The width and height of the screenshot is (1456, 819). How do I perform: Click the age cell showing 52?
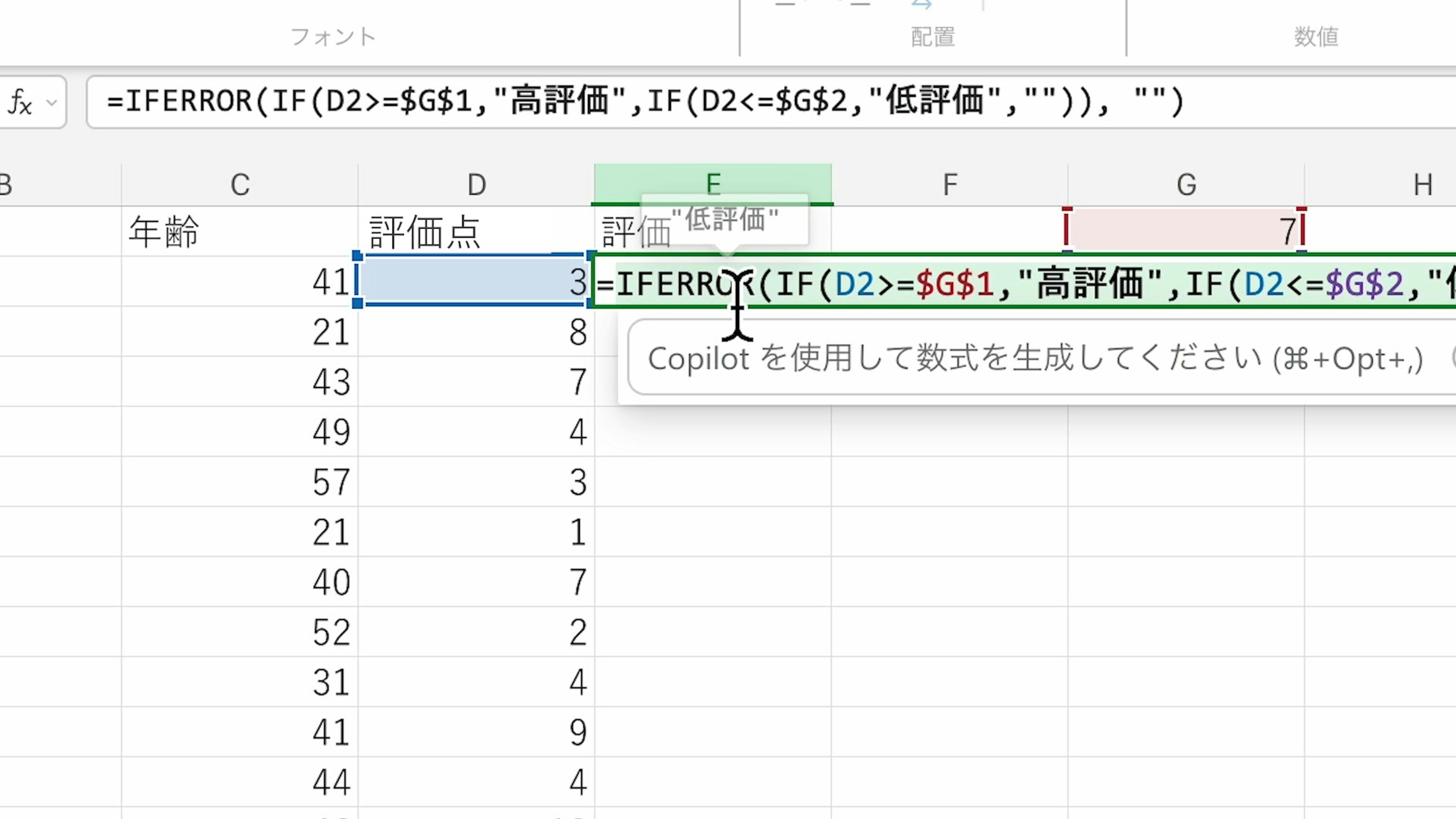click(x=240, y=631)
